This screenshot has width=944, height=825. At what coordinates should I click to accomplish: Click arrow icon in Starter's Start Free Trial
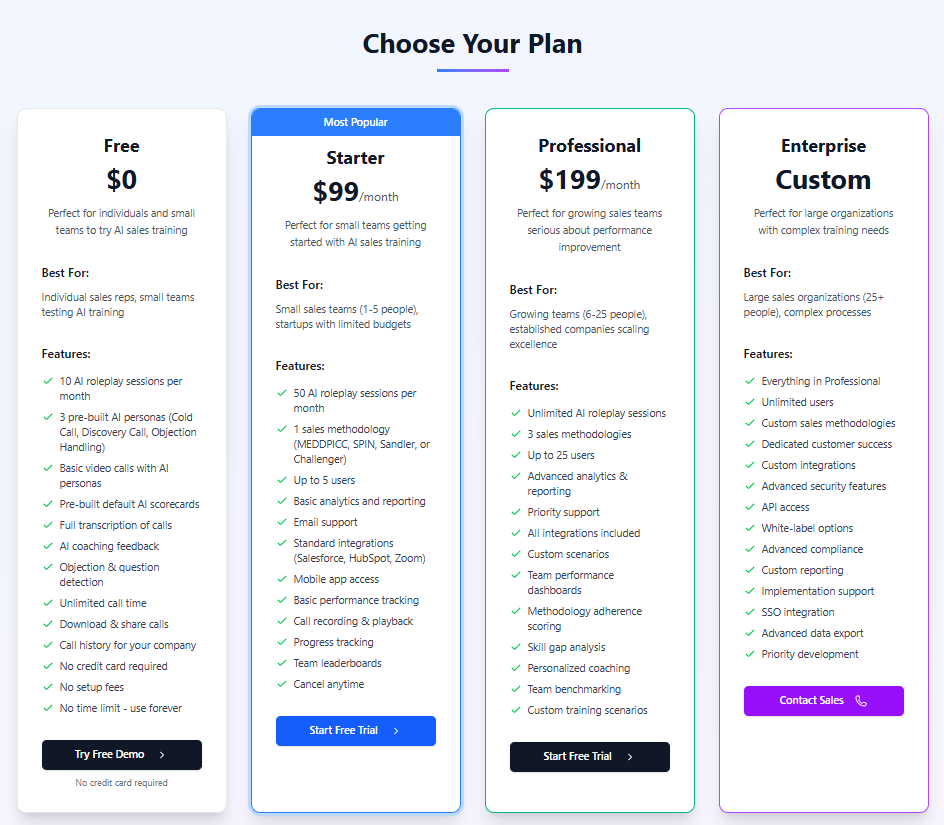(x=396, y=731)
